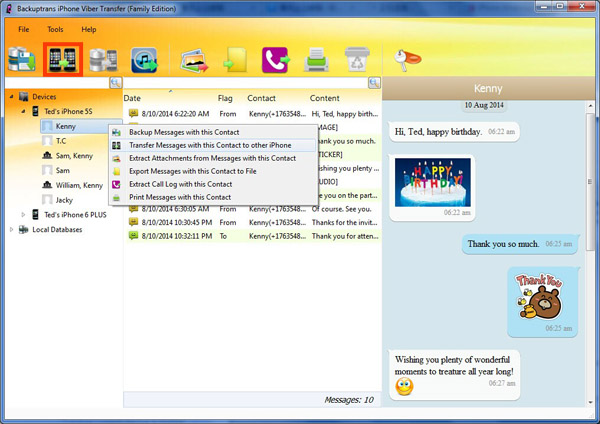Image resolution: width=600 pixels, height=424 pixels.
Task: Select the Sam contact
Action: coord(63,170)
